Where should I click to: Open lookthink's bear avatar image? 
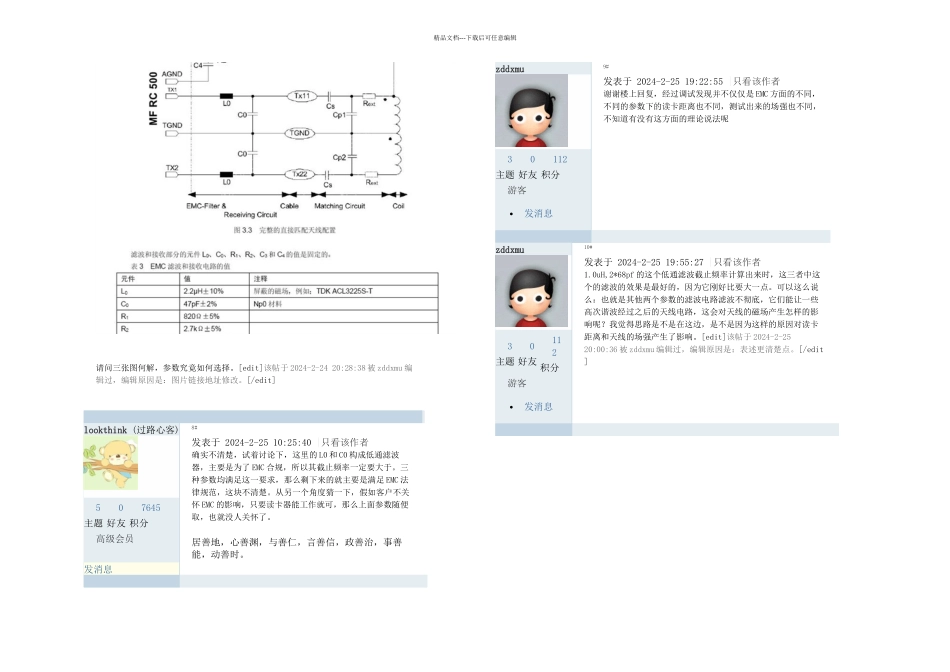point(110,464)
